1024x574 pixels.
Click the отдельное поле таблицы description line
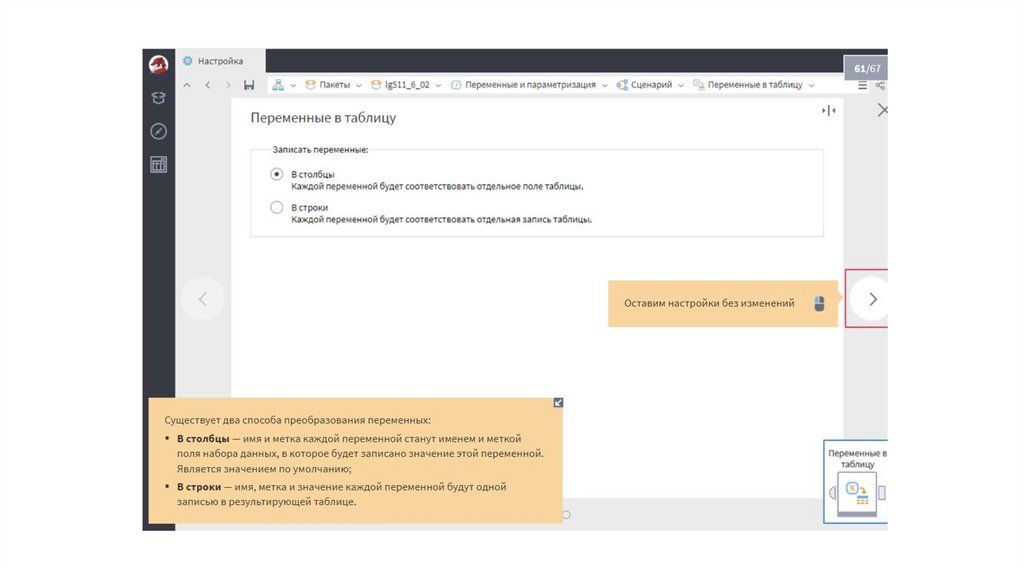point(437,186)
